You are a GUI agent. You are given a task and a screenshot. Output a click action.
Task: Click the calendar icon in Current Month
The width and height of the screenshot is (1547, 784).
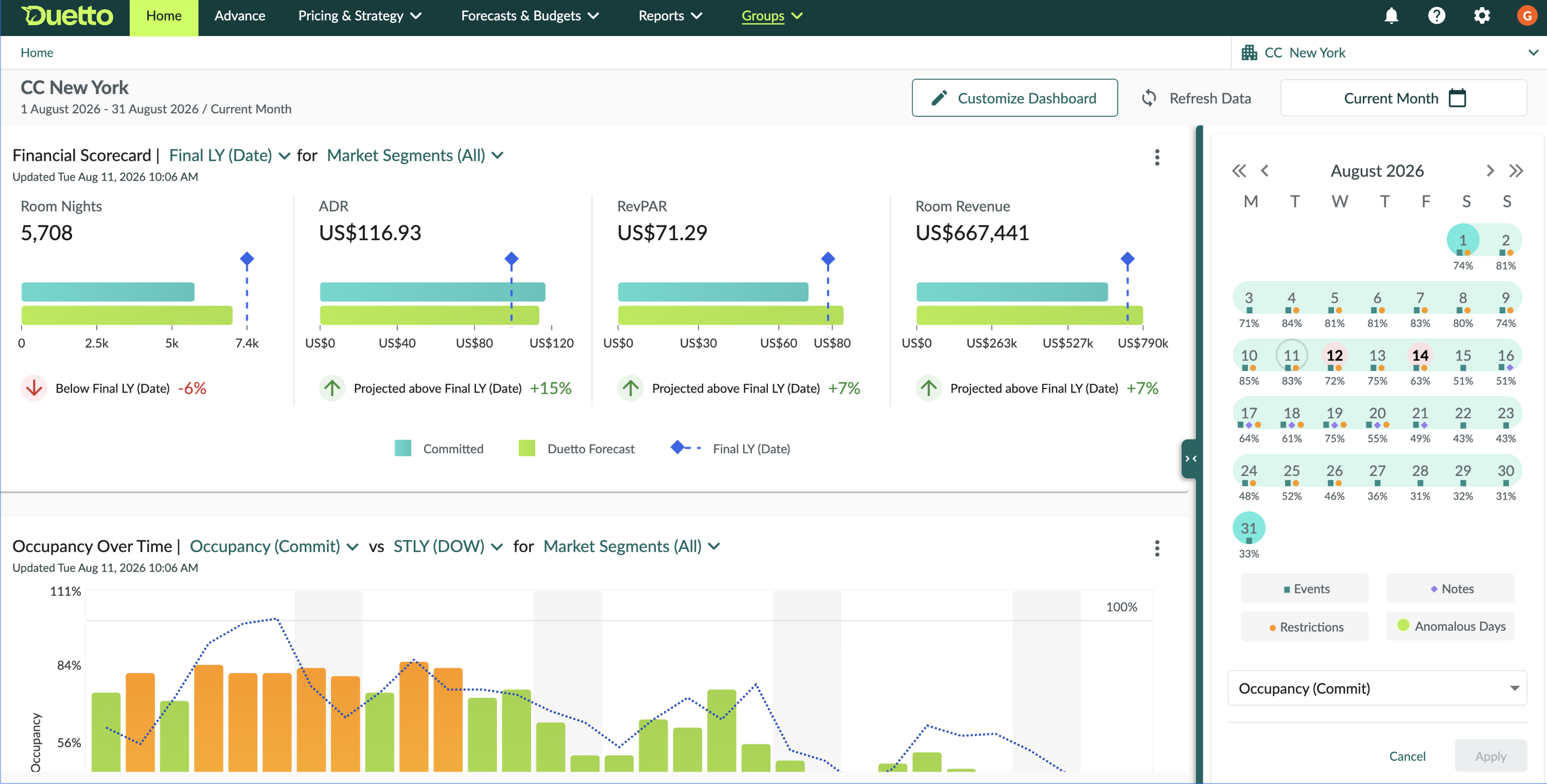1457,98
